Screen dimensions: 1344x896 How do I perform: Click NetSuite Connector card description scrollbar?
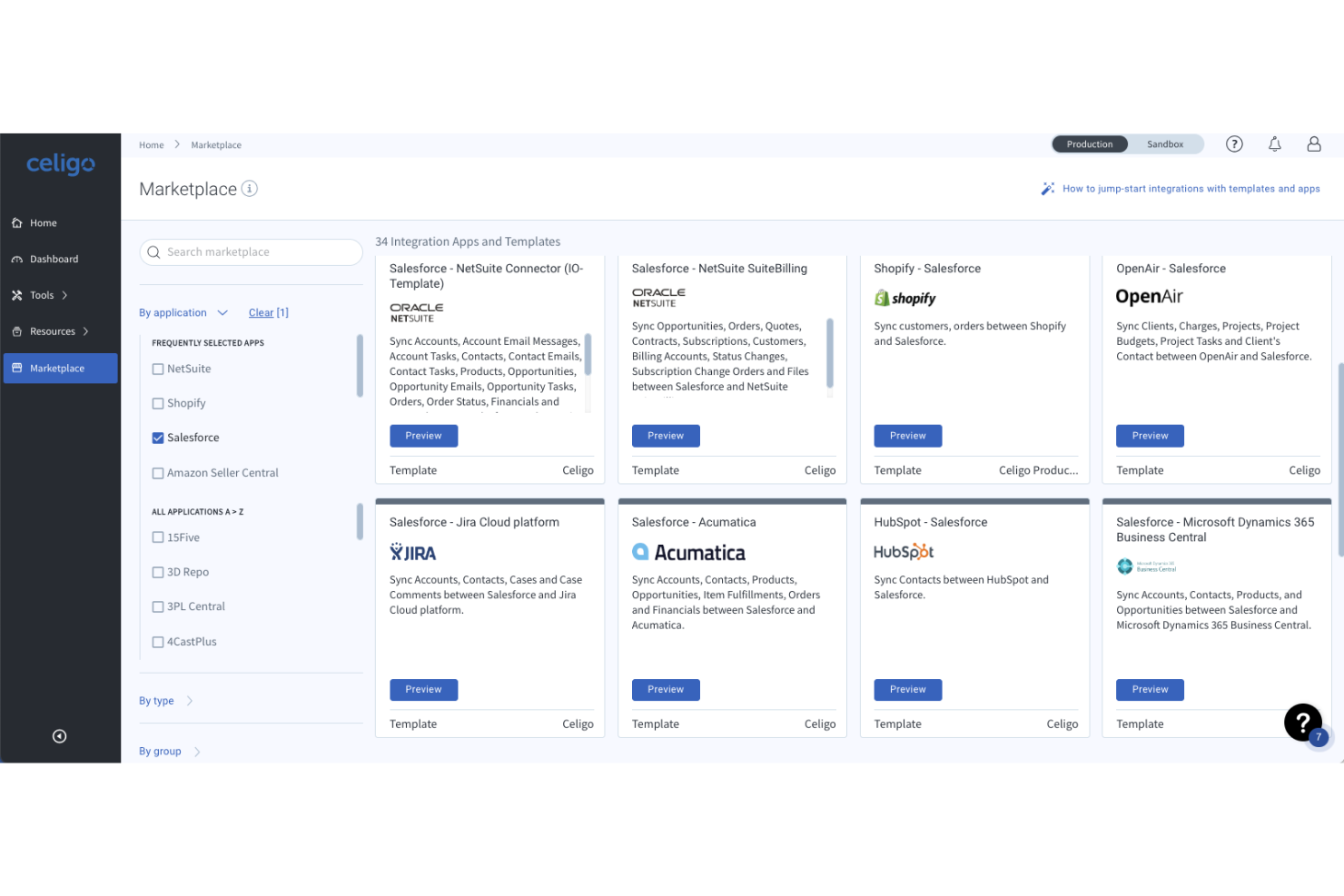pos(588,354)
